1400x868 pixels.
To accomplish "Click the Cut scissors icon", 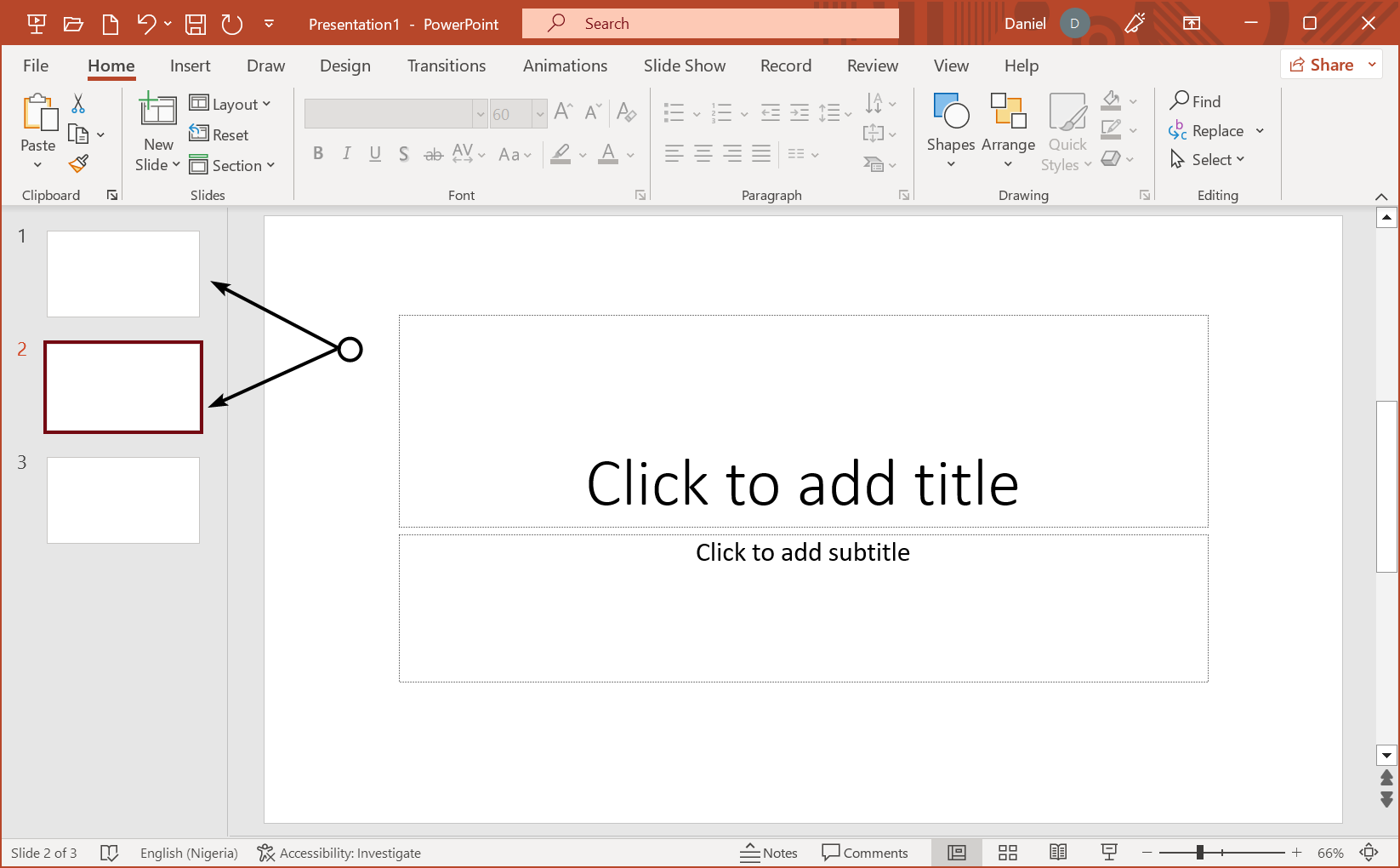I will pos(77,103).
